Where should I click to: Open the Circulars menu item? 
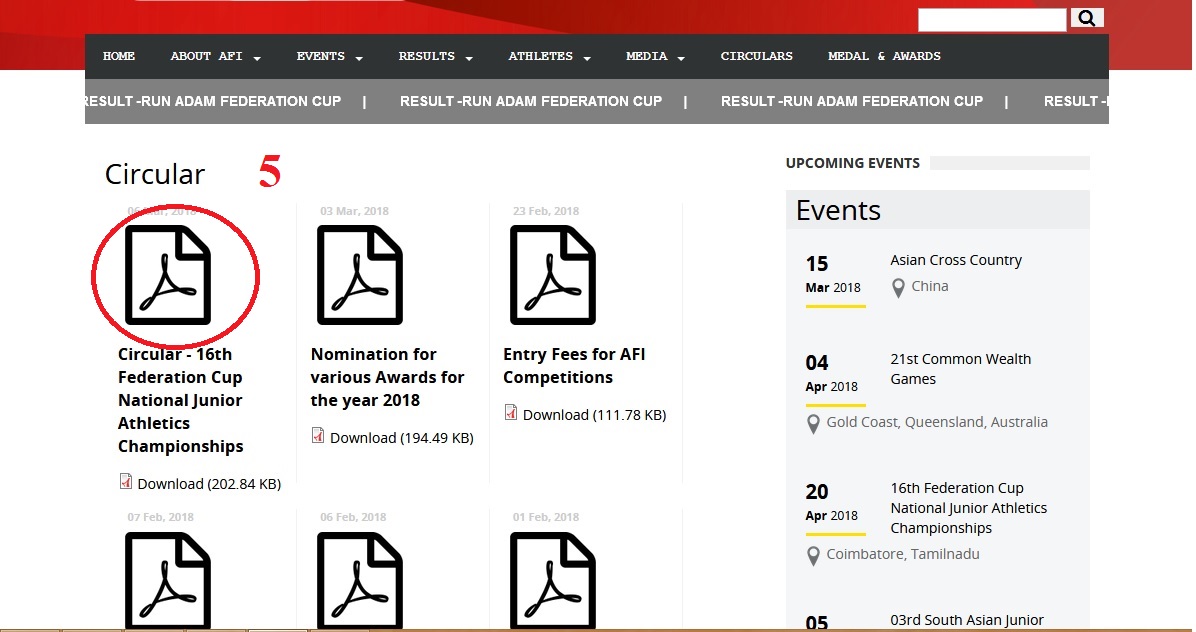point(756,57)
